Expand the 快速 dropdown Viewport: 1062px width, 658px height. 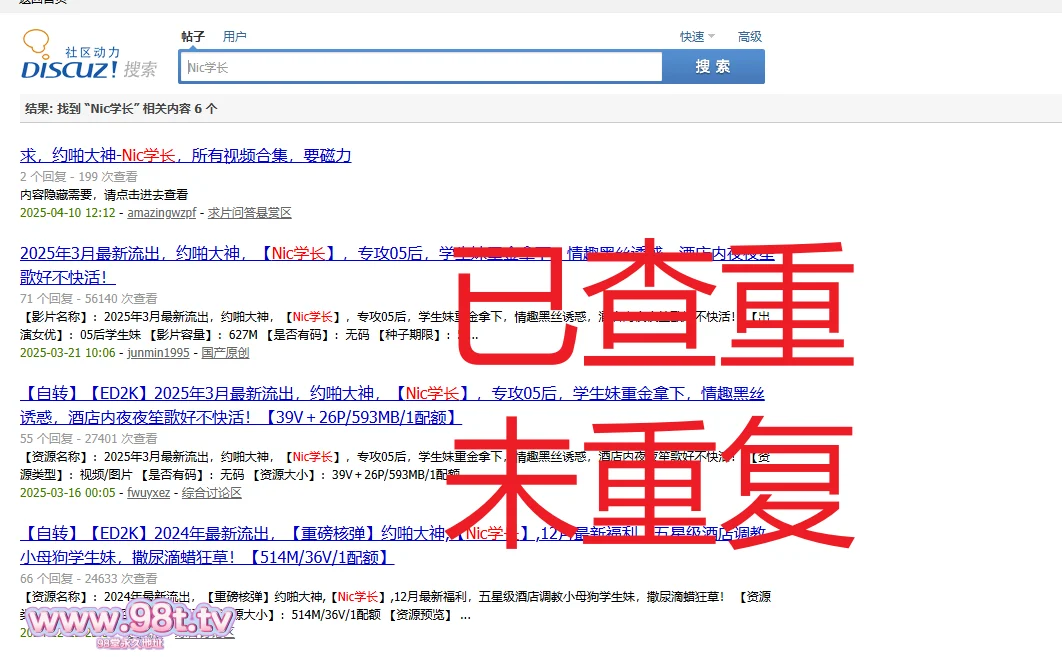[x=696, y=37]
